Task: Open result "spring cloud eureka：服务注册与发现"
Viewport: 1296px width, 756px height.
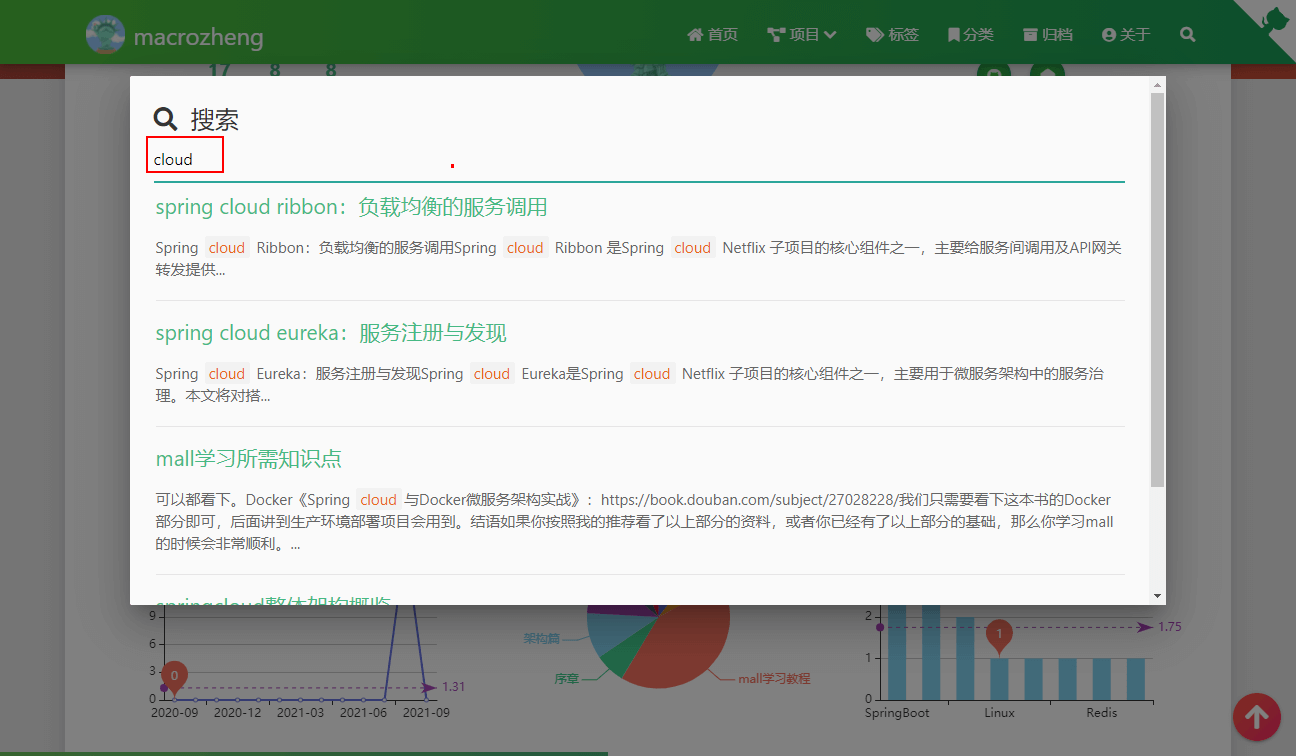Action: coord(331,333)
